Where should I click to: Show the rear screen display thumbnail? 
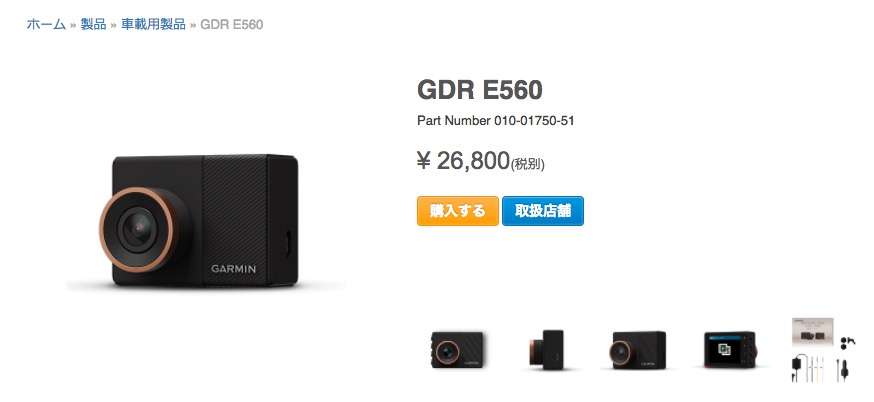pyautogui.click(x=730, y=350)
